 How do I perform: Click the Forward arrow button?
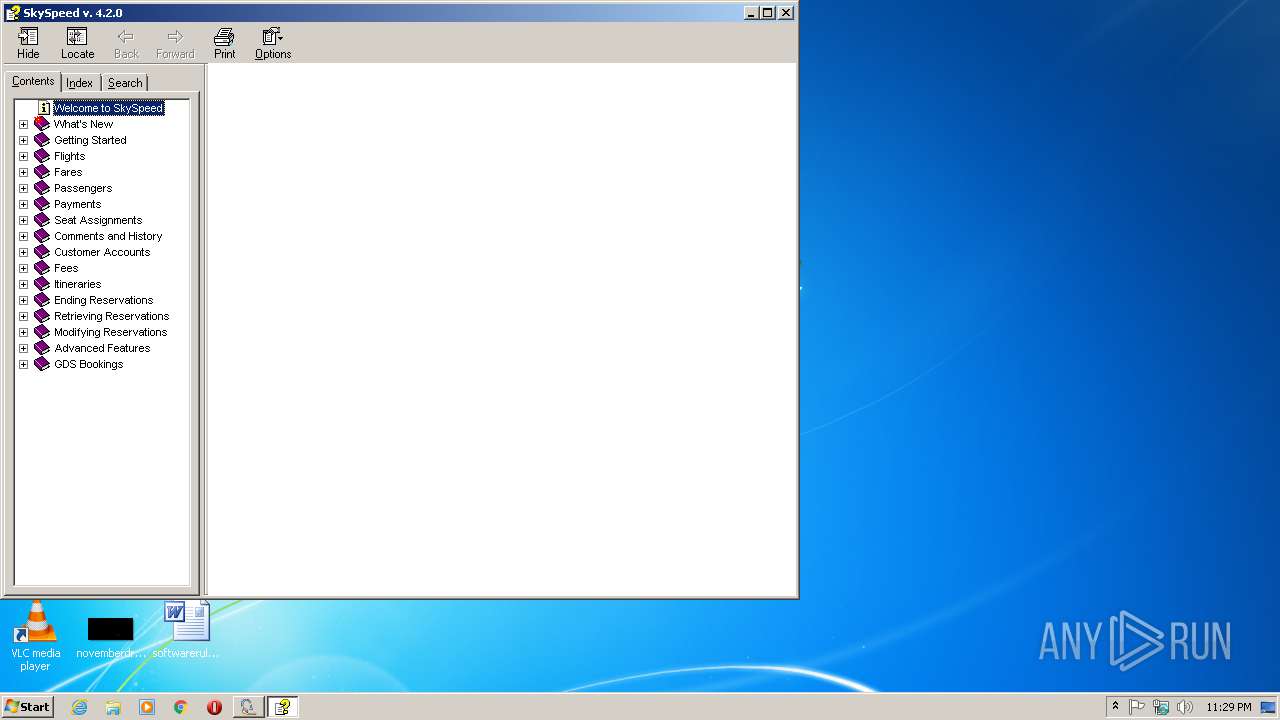(175, 44)
